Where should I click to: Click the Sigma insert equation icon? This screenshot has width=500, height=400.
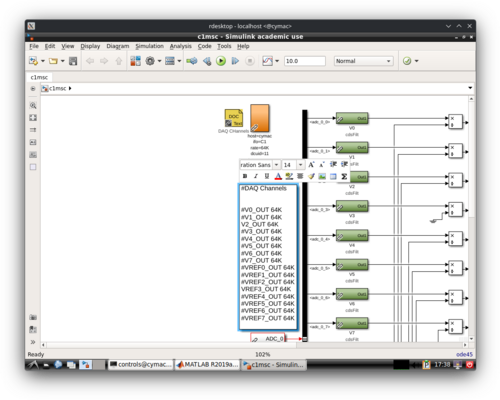[344, 176]
